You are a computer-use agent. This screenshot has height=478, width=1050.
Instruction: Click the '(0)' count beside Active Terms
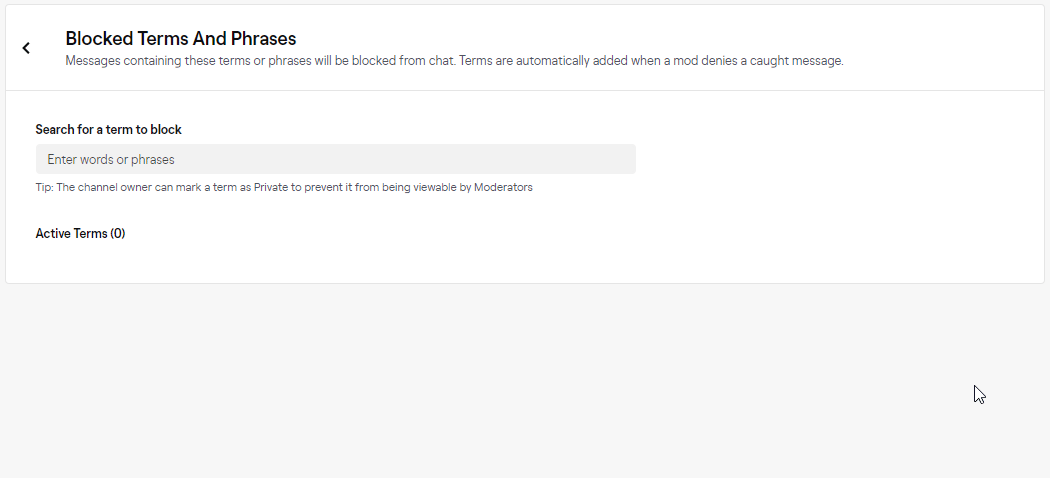click(x=118, y=234)
